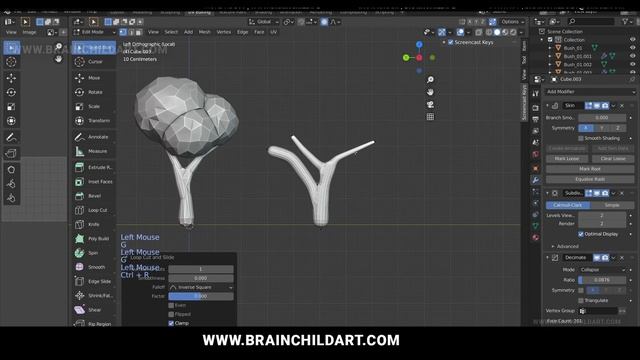The width and height of the screenshot is (640, 360).
Task: Expand the Bush_01.001 tree item
Action: pyautogui.click(x=550, y=56)
